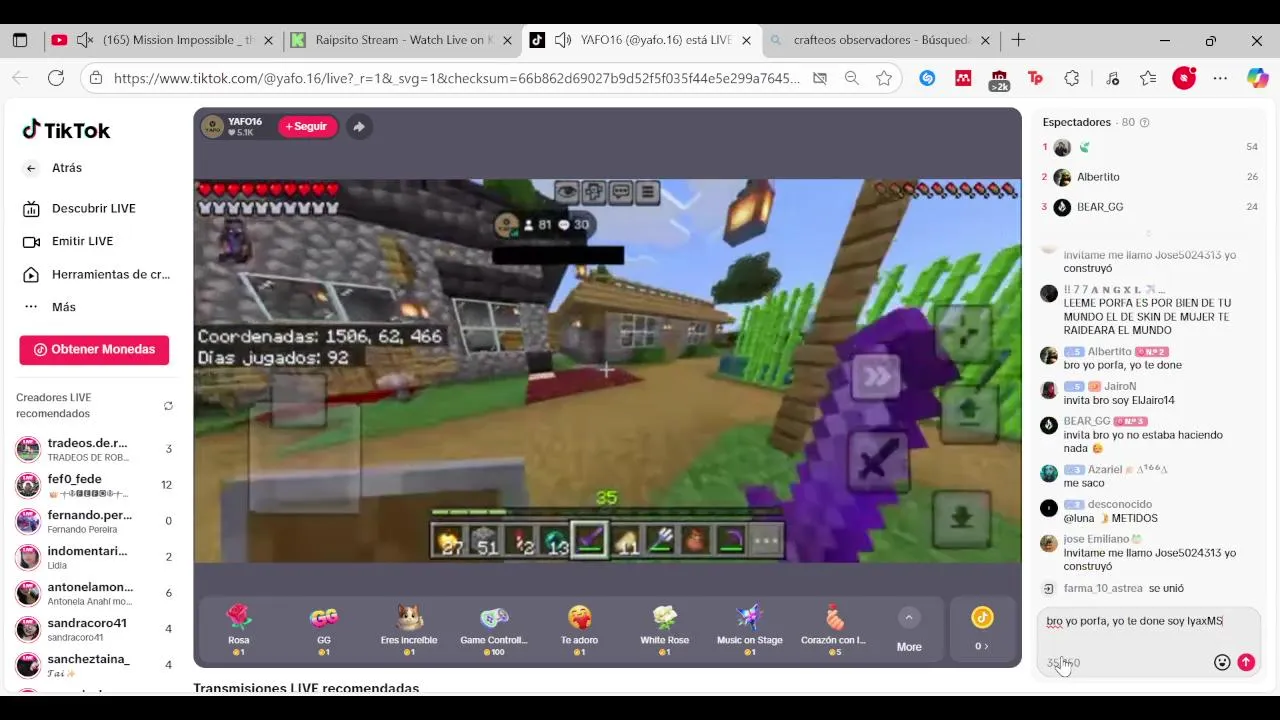Image resolution: width=1280 pixels, height=720 pixels.
Task: Open Espectadores info help icon
Action: pyautogui.click(x=1145, y=122)
